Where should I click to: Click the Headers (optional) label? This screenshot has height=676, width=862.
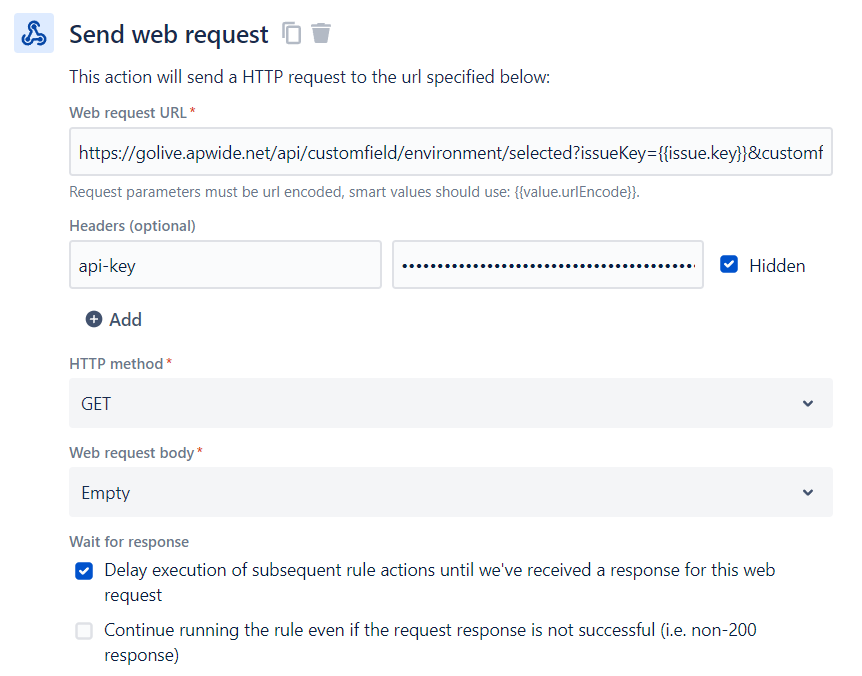click(132, 226)
